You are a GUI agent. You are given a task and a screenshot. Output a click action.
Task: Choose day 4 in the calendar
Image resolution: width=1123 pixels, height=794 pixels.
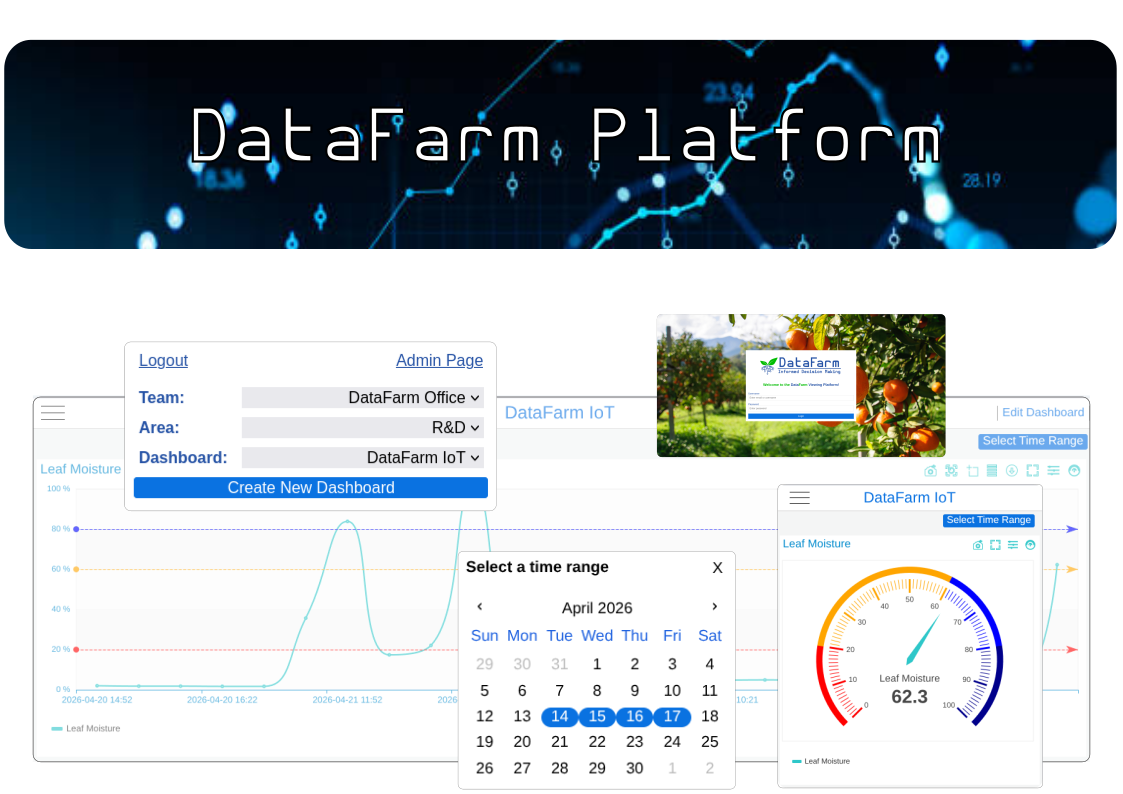tap(710, 664)
